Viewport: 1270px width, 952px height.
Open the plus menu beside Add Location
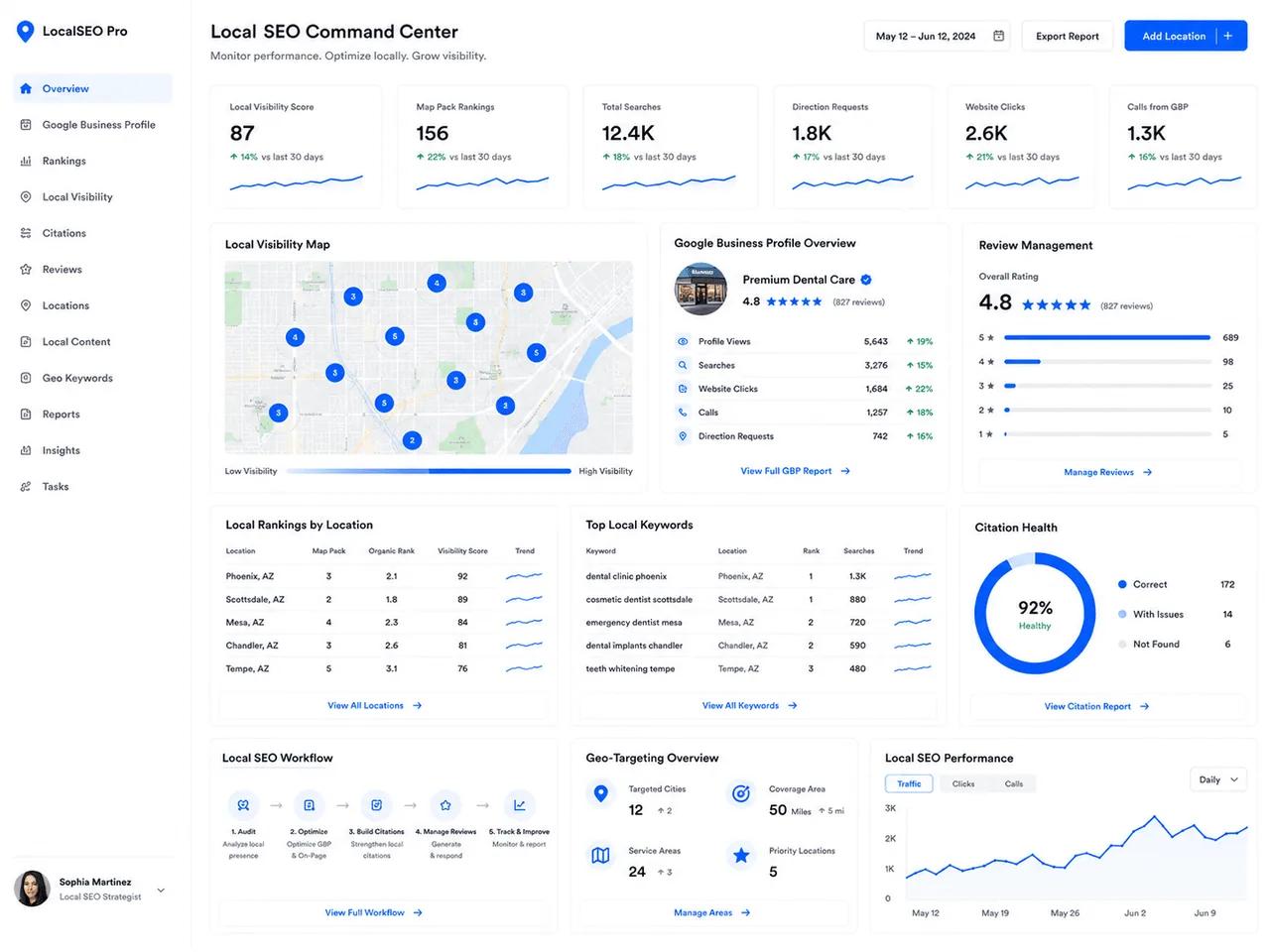(1228, 36)
